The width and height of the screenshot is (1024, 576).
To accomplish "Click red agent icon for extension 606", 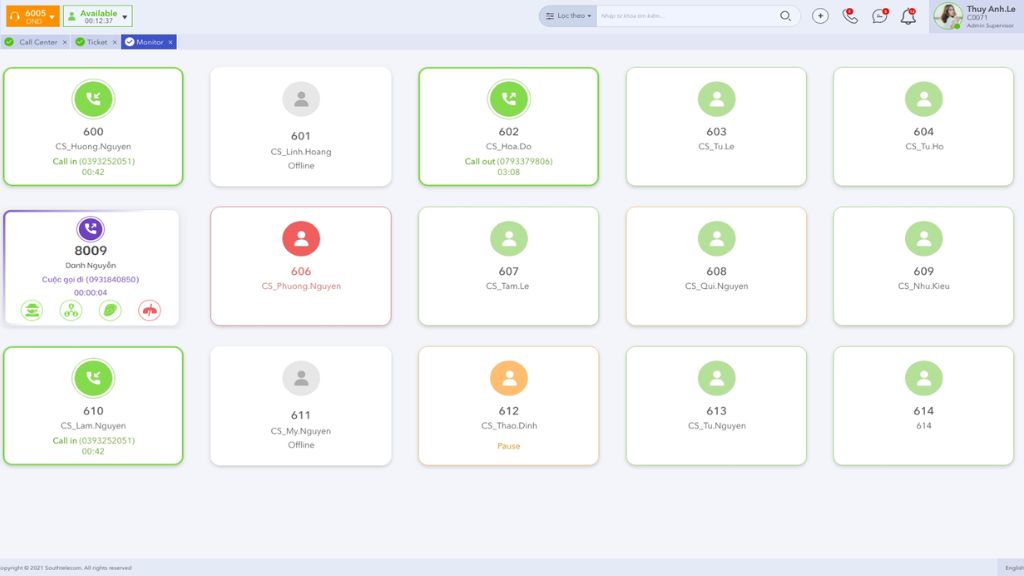I will click(x=301, y=238).
